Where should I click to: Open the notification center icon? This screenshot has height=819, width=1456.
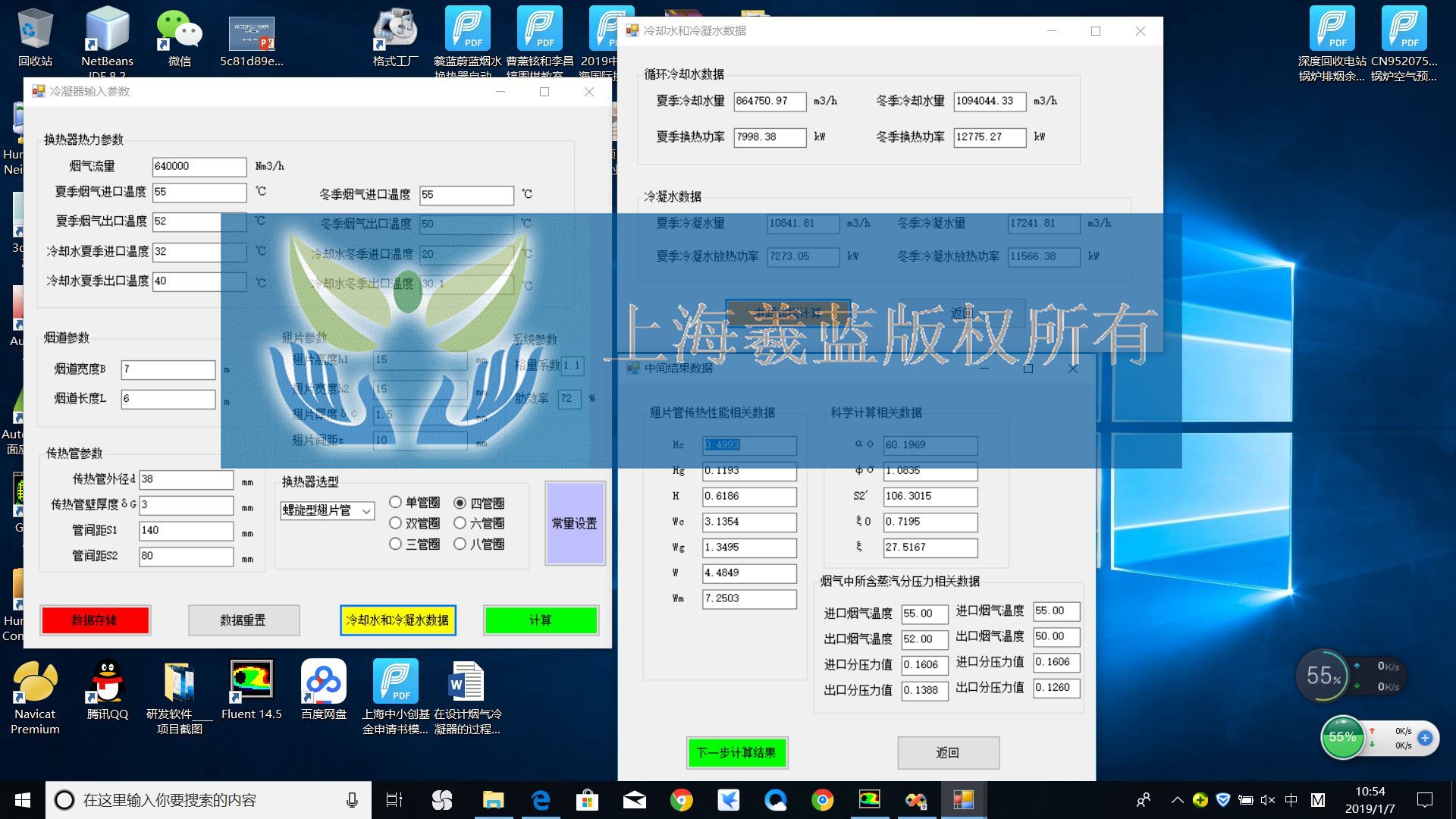coord(1425,800)
